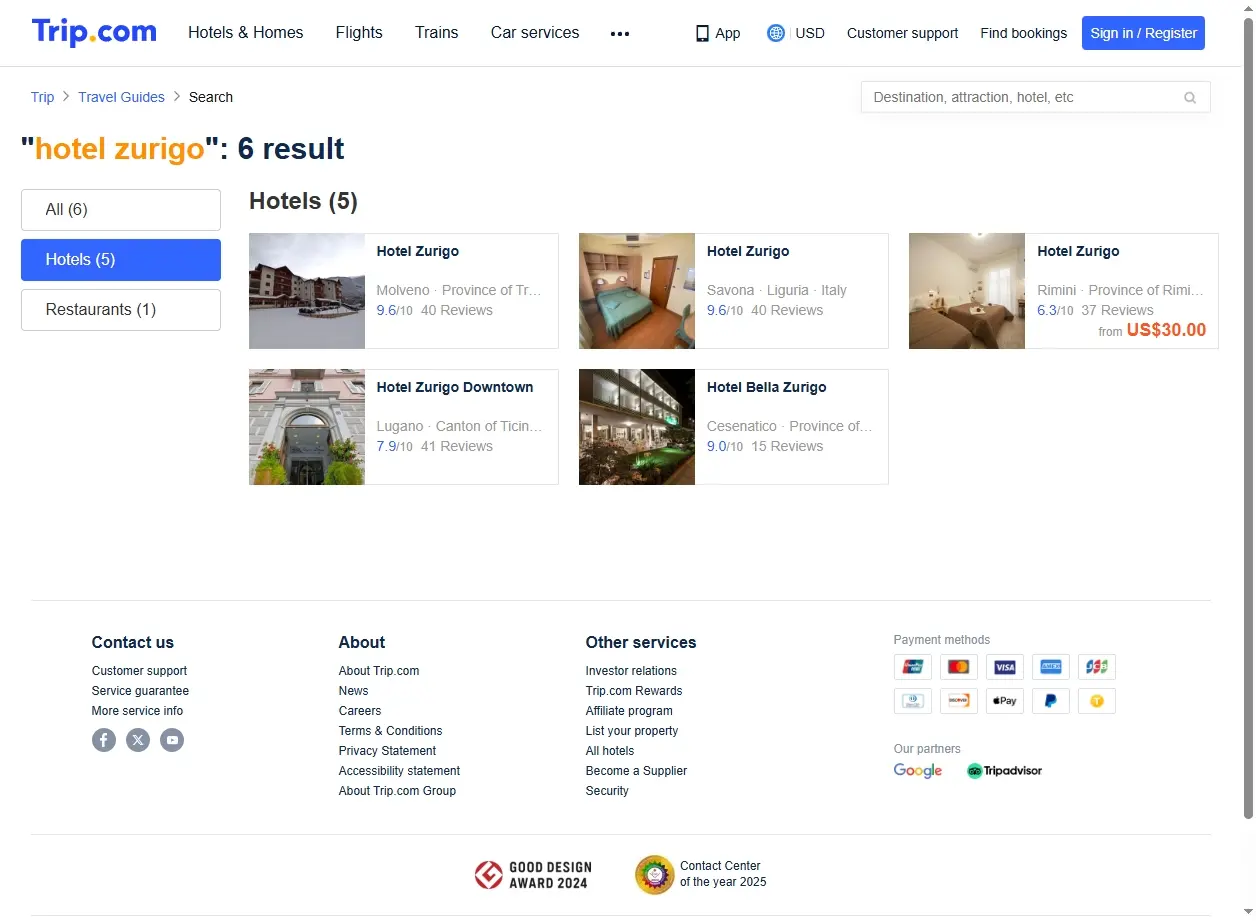Click the search magnifier icon
The width and height of the screenshot is (1256, 921).
coord(1190,97)
